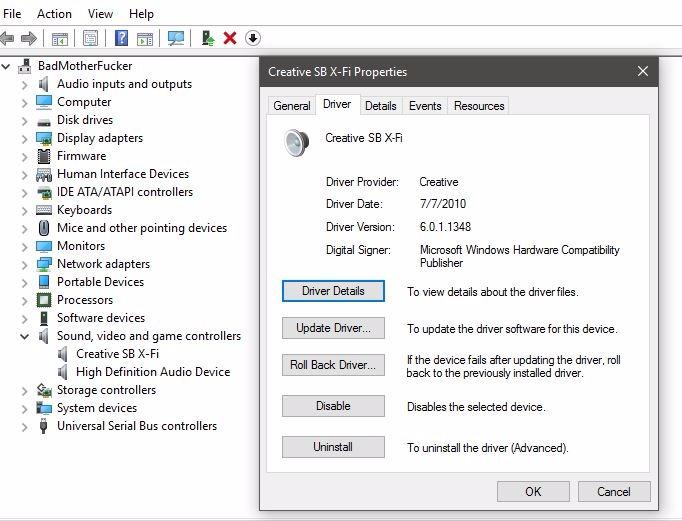The height and width of the screenshot is (521, 682).
Task: Click the blue Help question mark icon
Action: tap(121, 38)
